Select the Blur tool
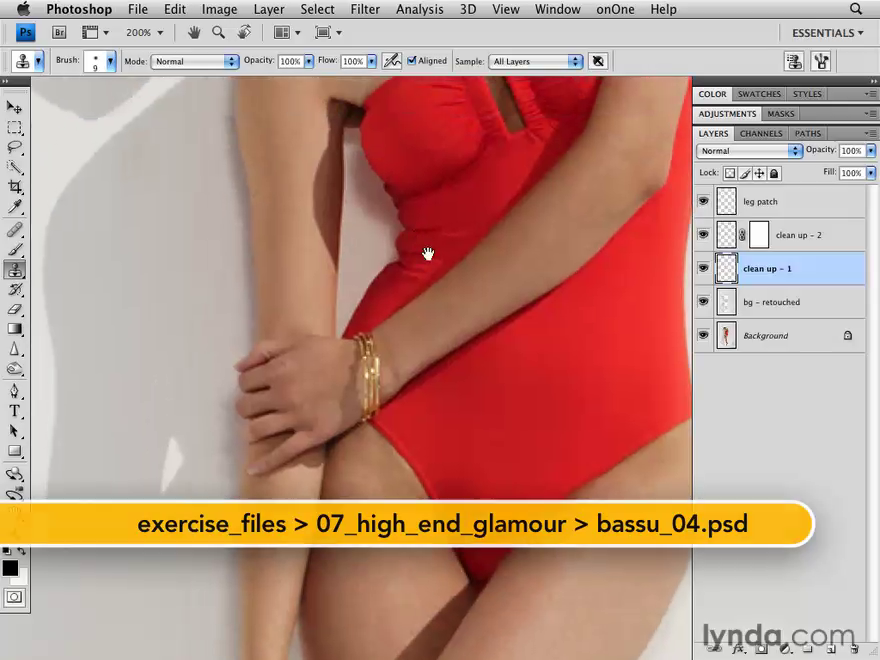The image size is (880, 660). tap(15, 349)
